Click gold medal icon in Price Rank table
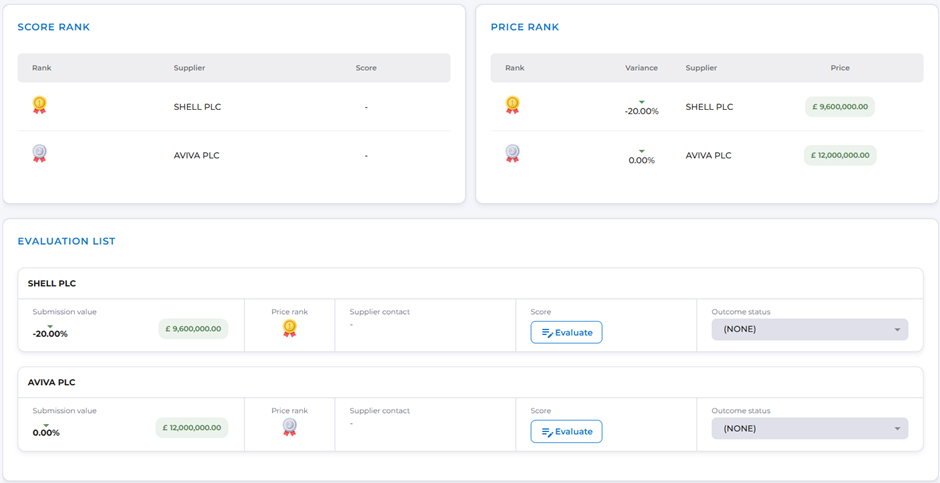Screen dimensions: 940x483 pyautogui.click(x=512, y=104)
